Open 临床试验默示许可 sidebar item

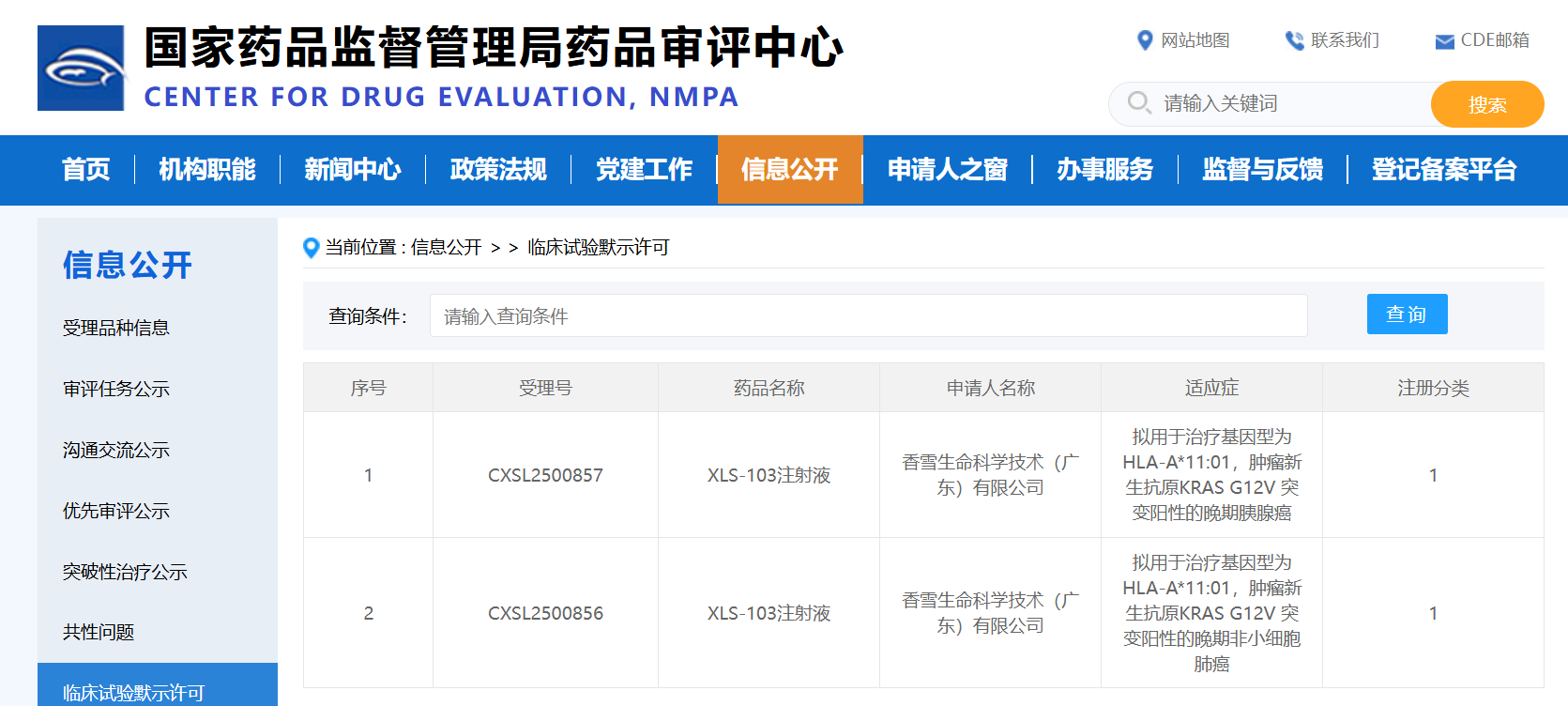click(x=133, y=692)
